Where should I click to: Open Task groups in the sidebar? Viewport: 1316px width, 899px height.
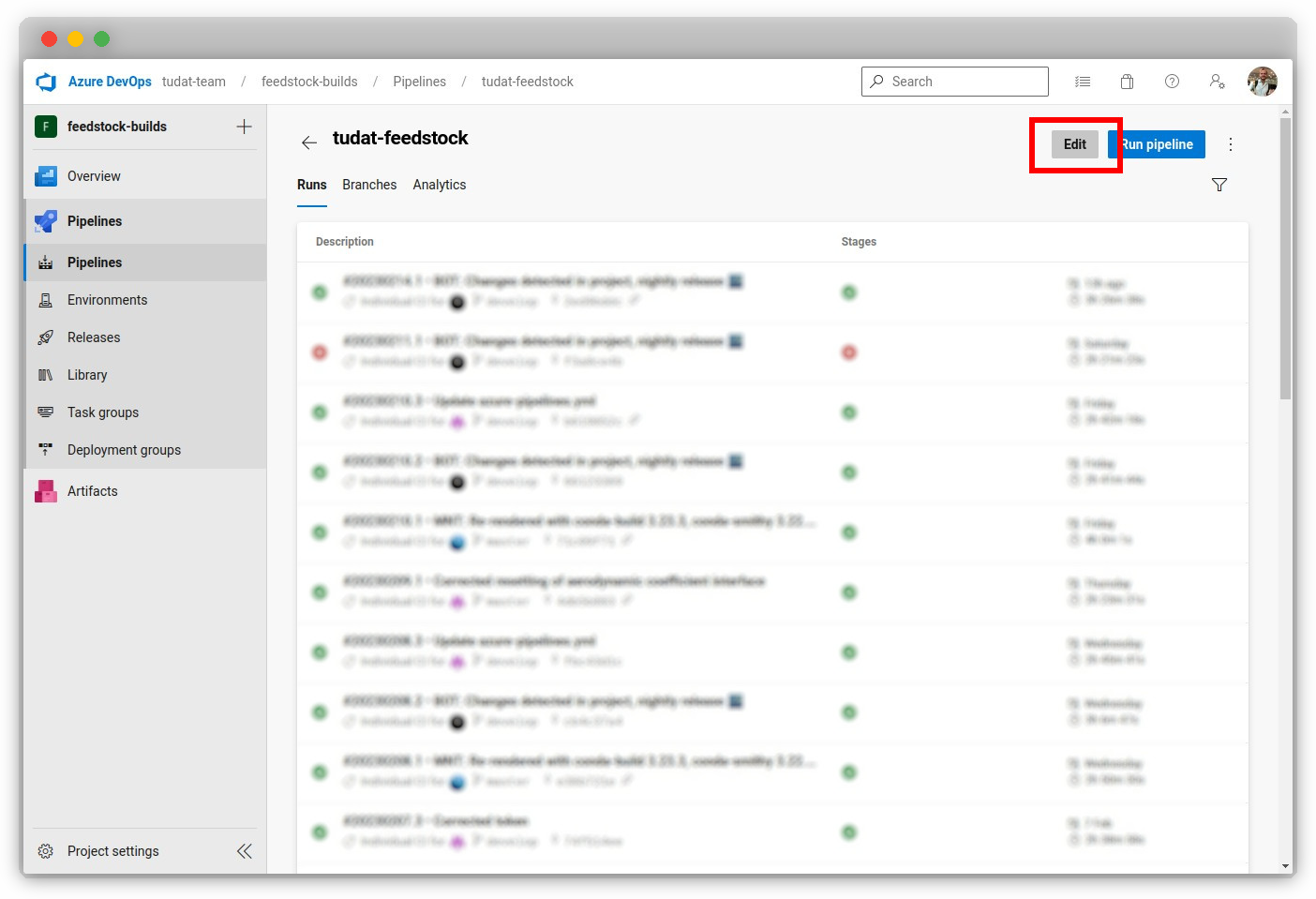pos(144,412)
